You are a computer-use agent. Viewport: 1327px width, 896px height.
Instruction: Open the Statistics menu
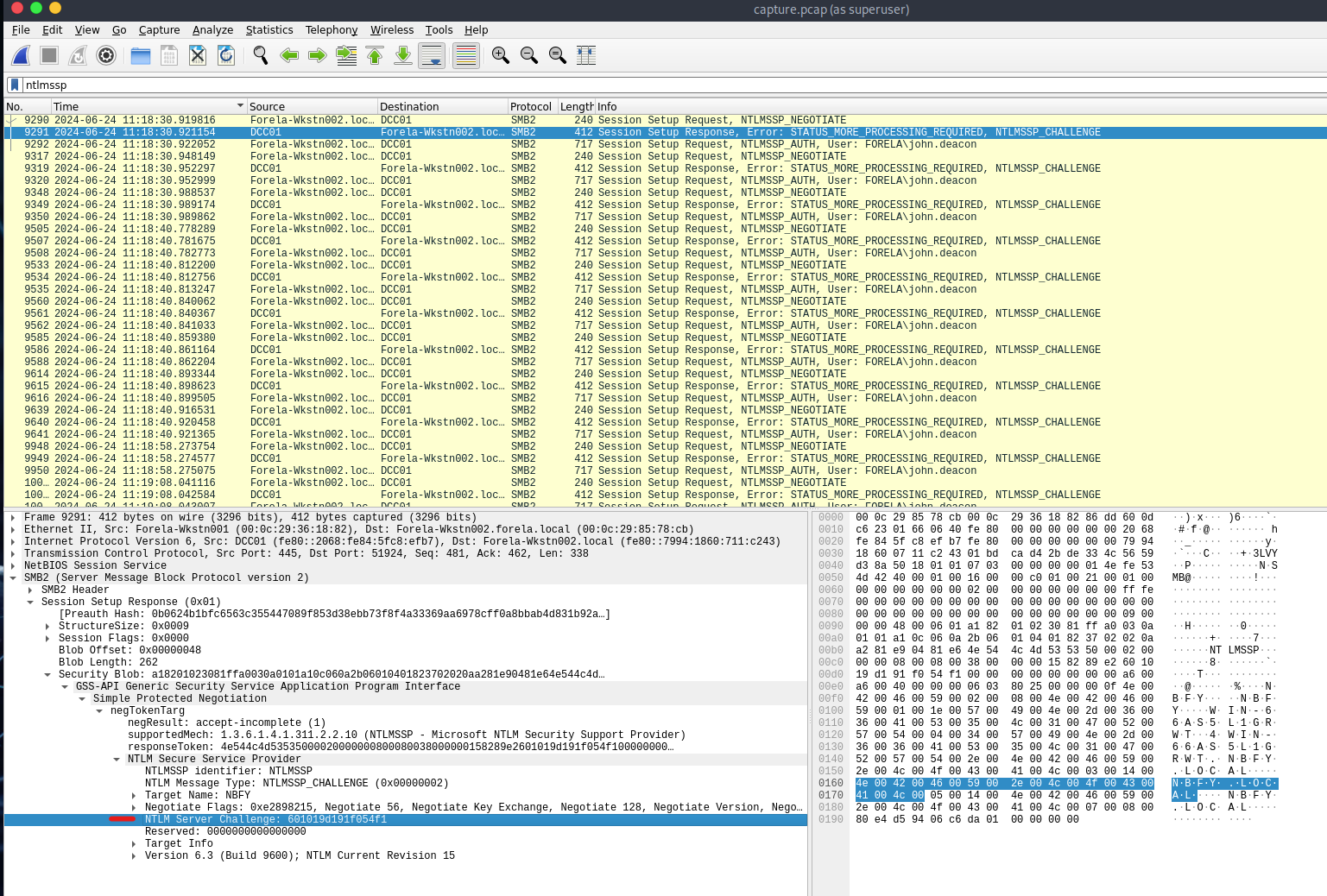click(269, 29)
